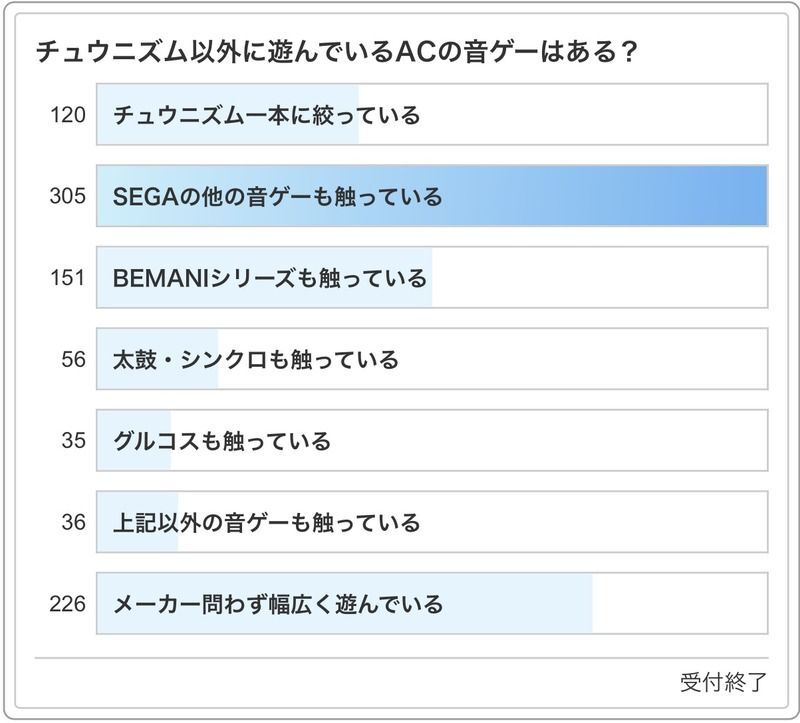800x723 pixels.
Task: Click the 受付終了 status label
Action: [724, 682]
